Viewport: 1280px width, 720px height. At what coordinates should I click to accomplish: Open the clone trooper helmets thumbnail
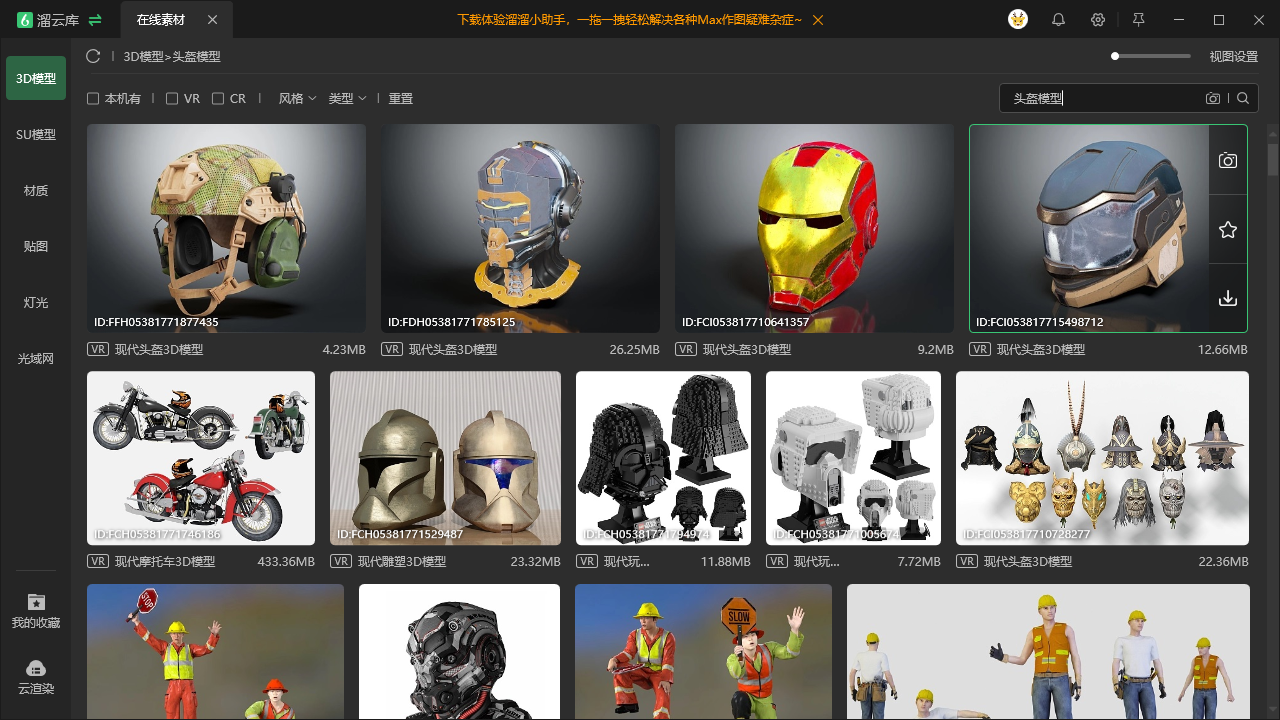446,458
